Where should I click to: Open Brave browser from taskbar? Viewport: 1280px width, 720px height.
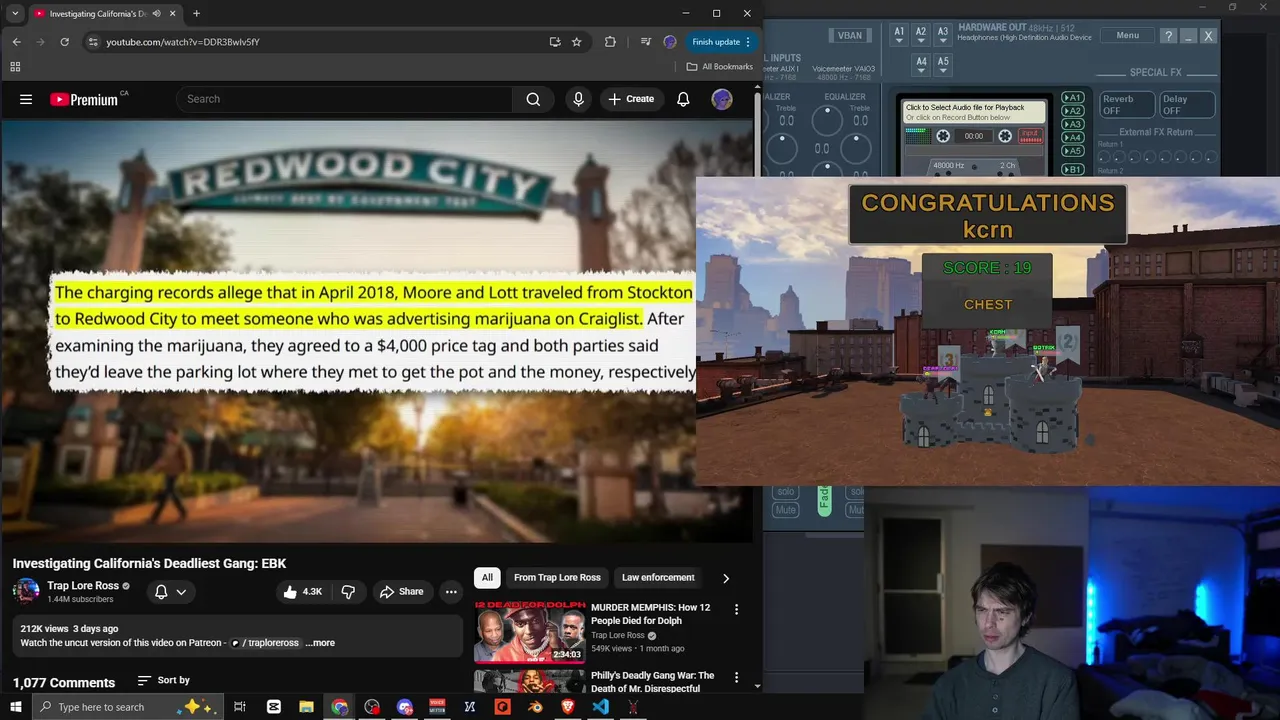coord(568,707)
